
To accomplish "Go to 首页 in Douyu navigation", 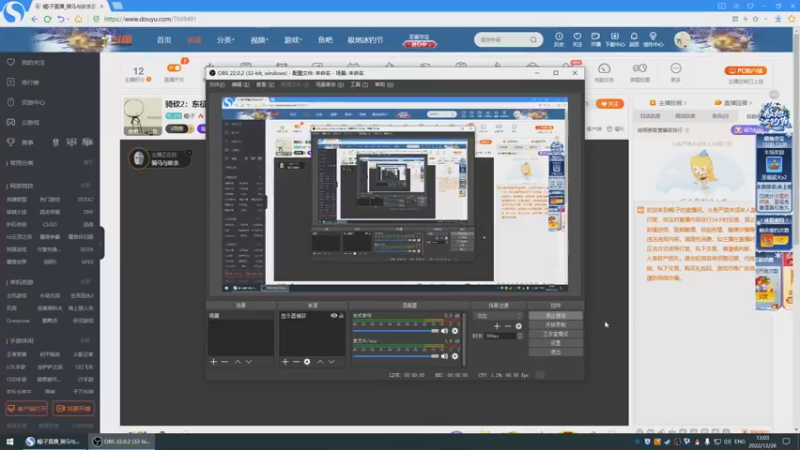I will [x=164, y=40].
